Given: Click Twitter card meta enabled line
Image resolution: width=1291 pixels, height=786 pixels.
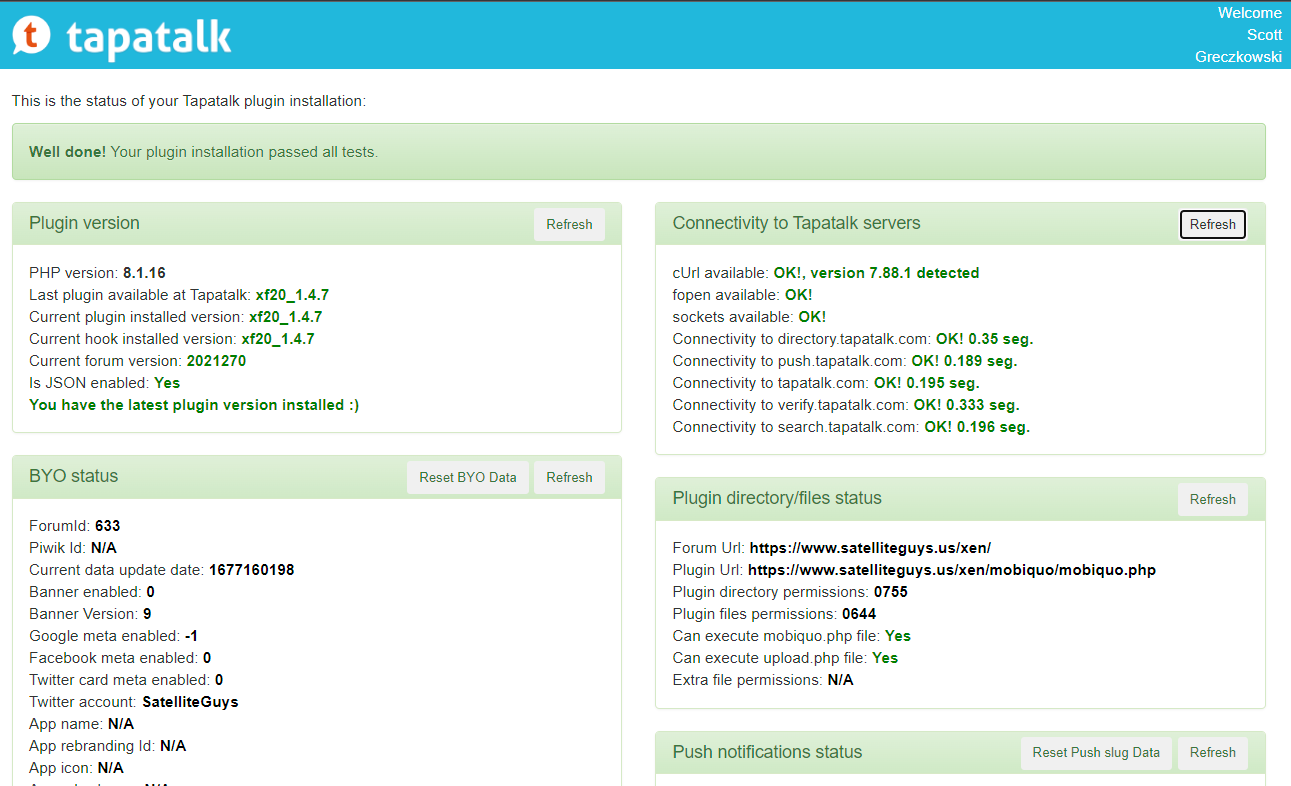Looking at the screenshot, I should [x=126, y=680].
